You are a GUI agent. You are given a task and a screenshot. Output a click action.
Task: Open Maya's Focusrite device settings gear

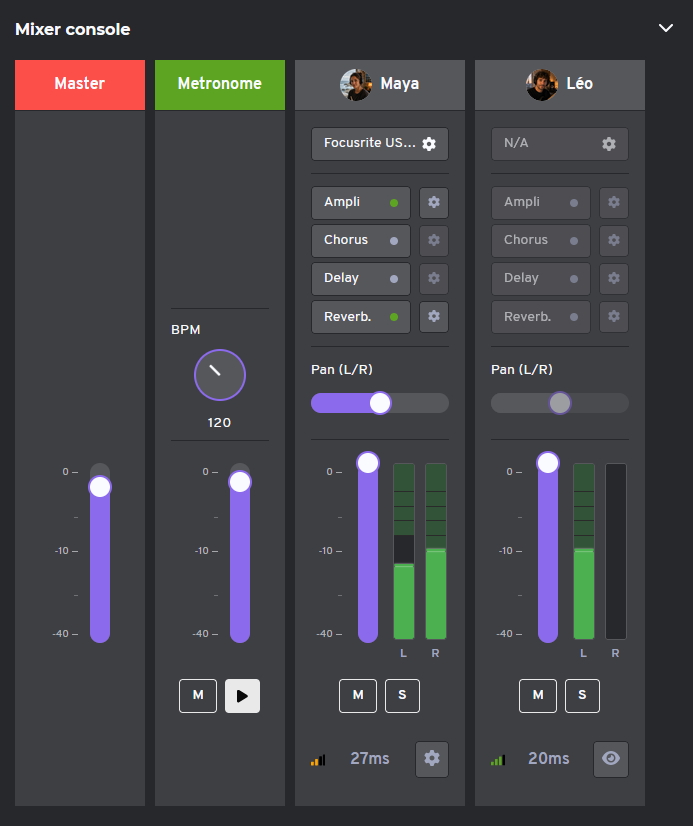pos(429,144)
